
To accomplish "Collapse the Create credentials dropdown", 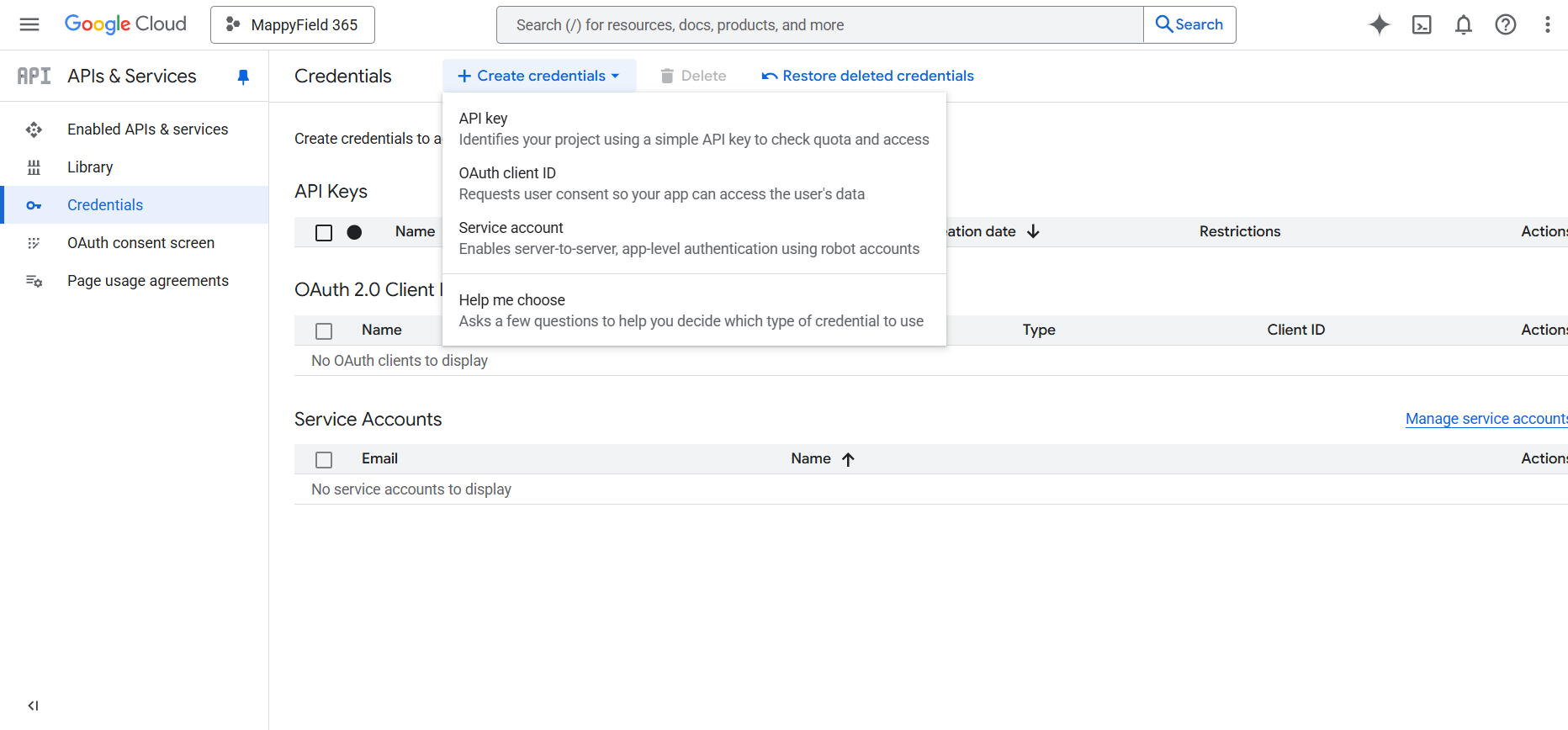I will click(x=539, y=76).
